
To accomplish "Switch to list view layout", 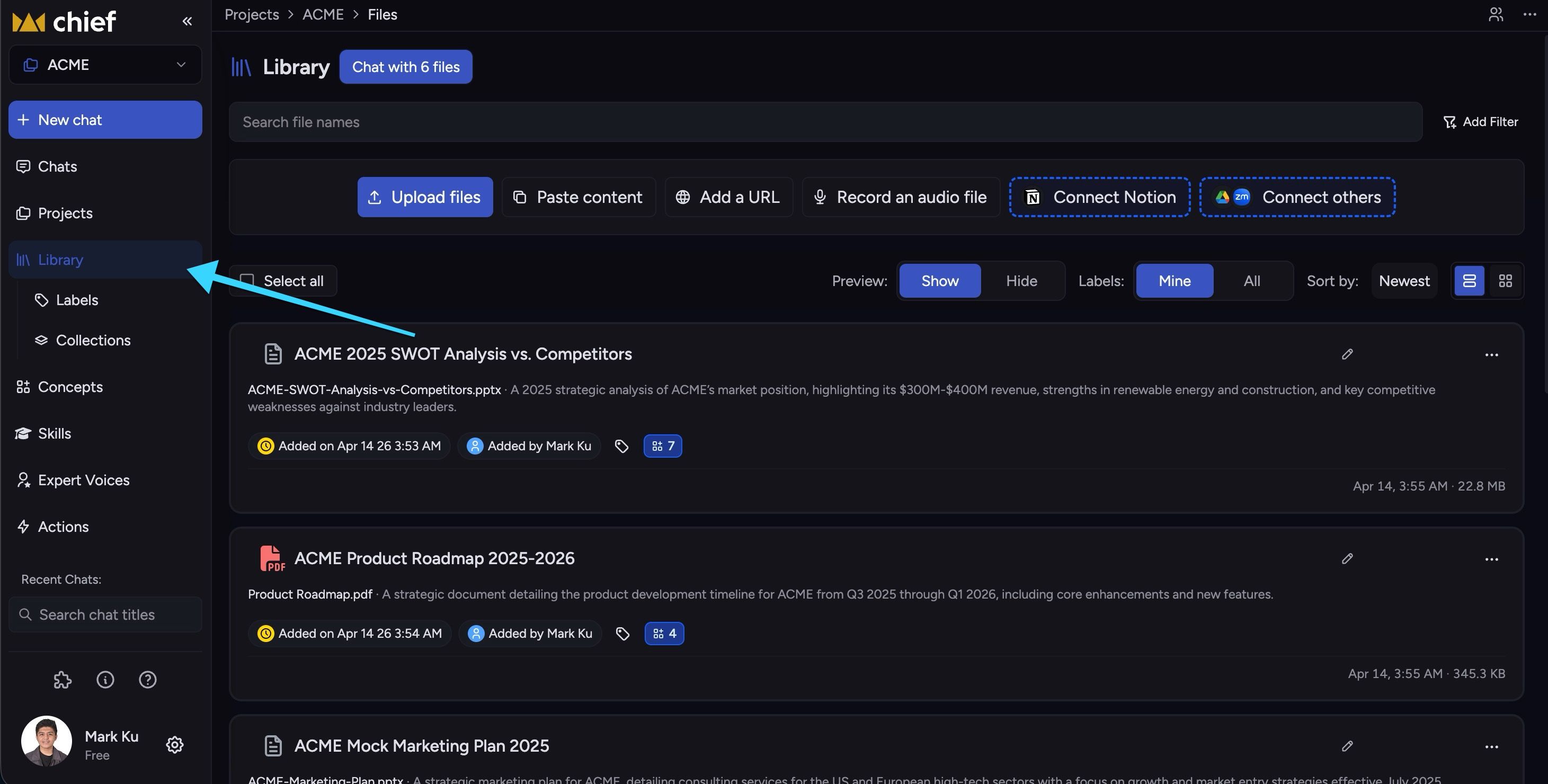I will [1469, 281].
